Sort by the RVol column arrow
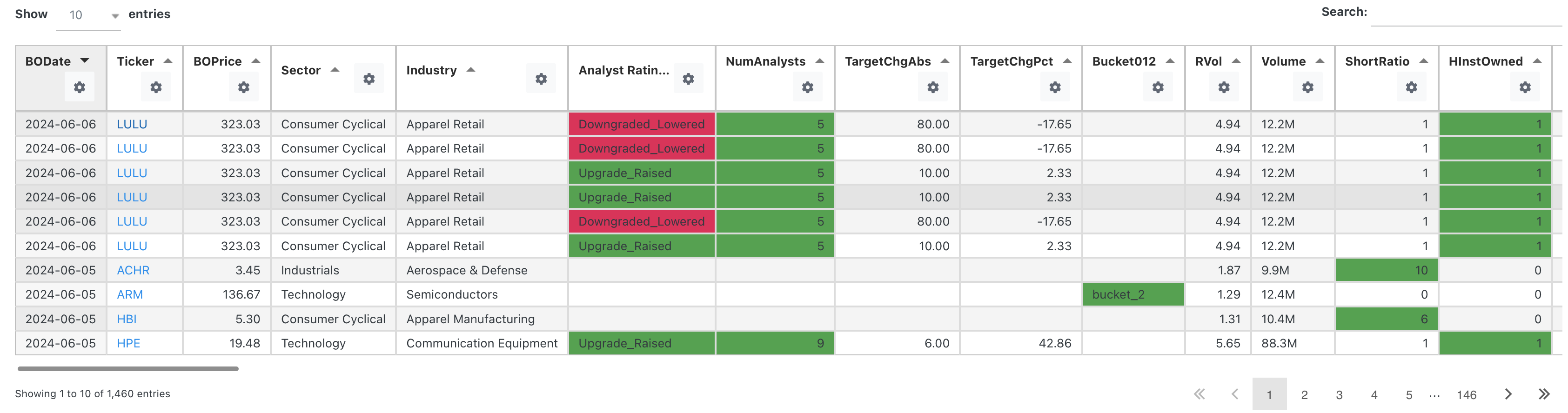 tap(1236, 61)
